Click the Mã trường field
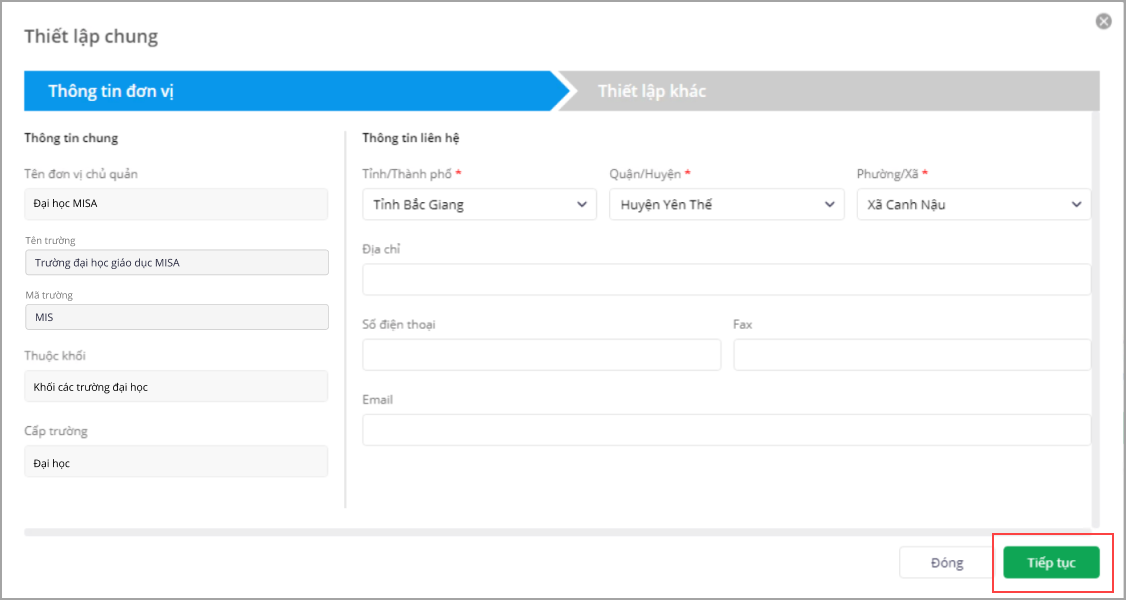This screenshot has width=1126, height=600. [x=176, y=317]
